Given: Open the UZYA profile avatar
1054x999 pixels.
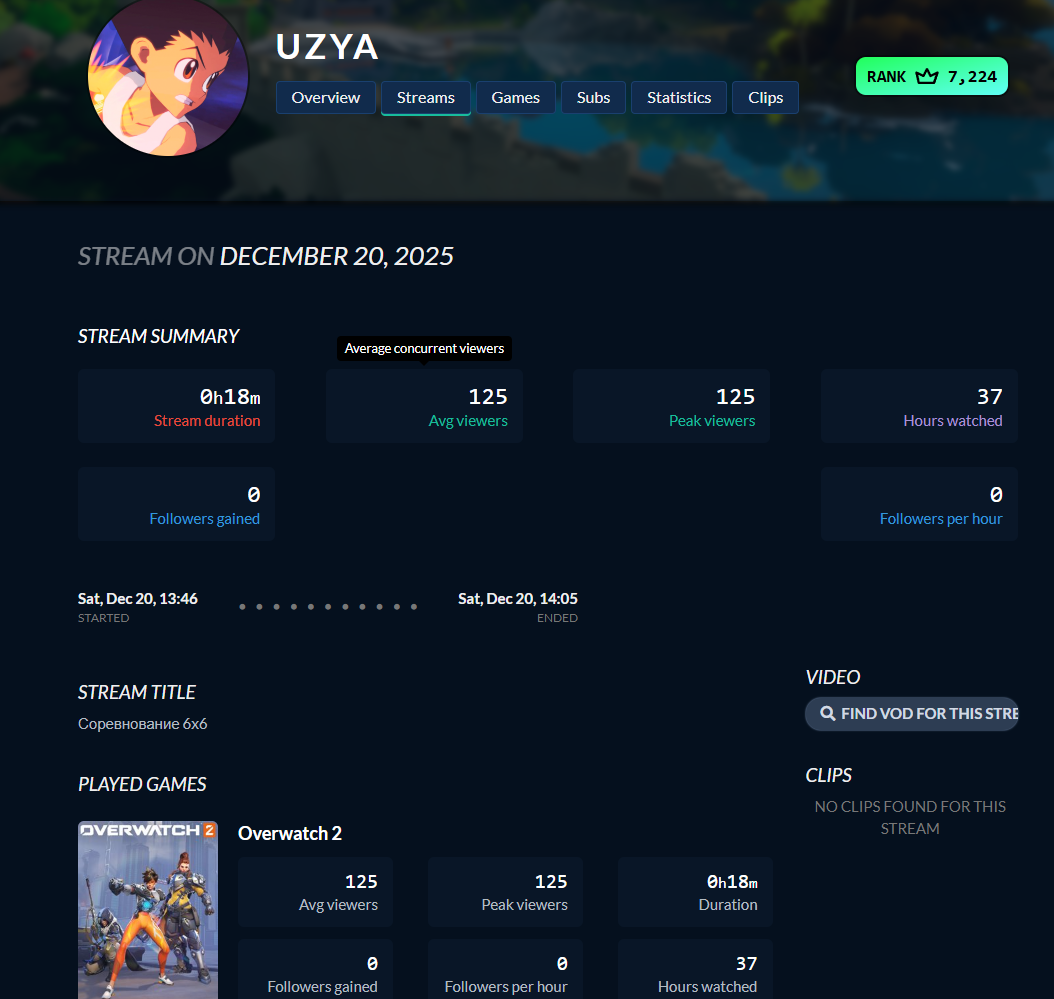Looking at the screenshot, I should click(x=168, y=76).
